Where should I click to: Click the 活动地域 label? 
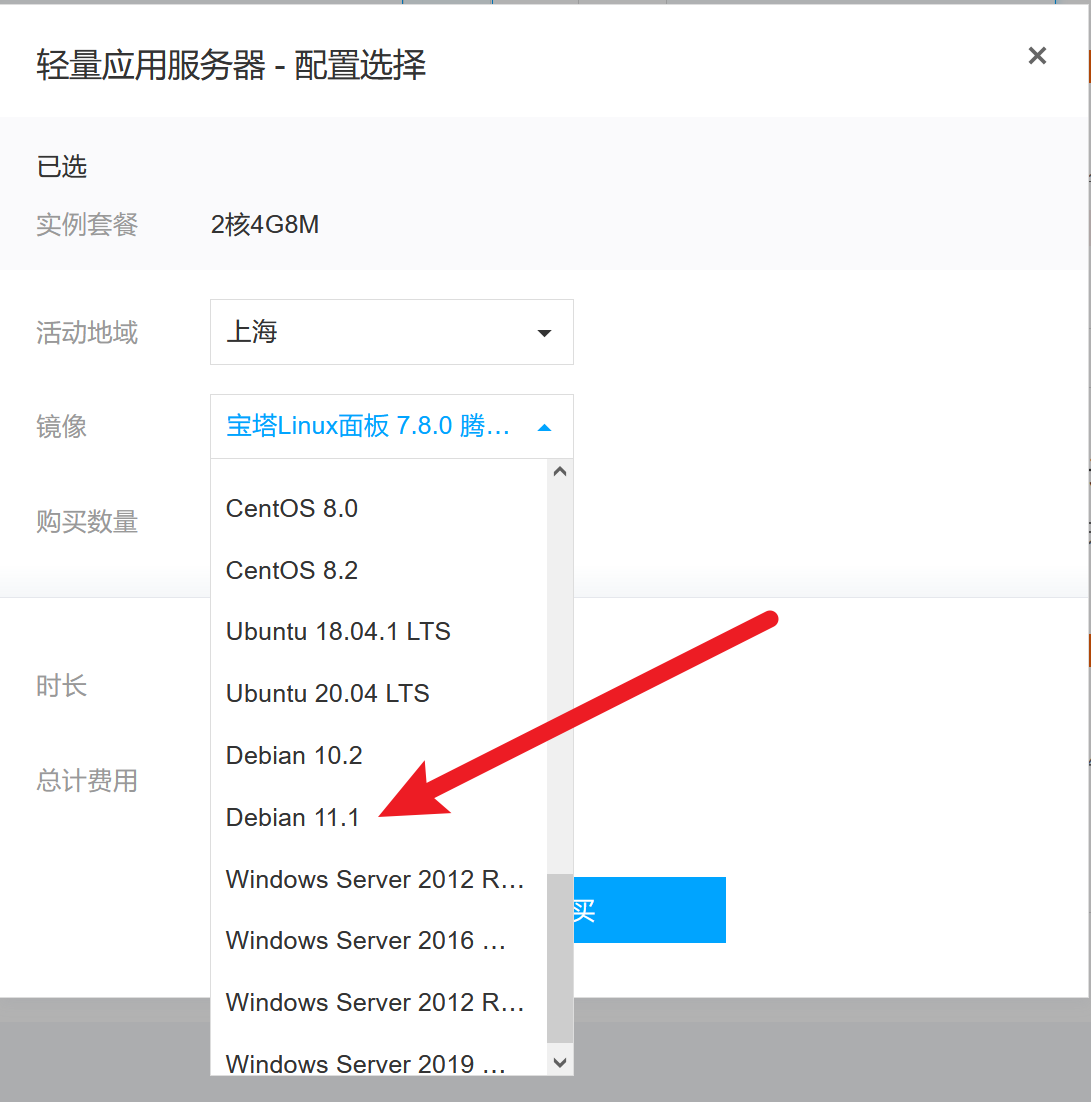pos(87,332)
